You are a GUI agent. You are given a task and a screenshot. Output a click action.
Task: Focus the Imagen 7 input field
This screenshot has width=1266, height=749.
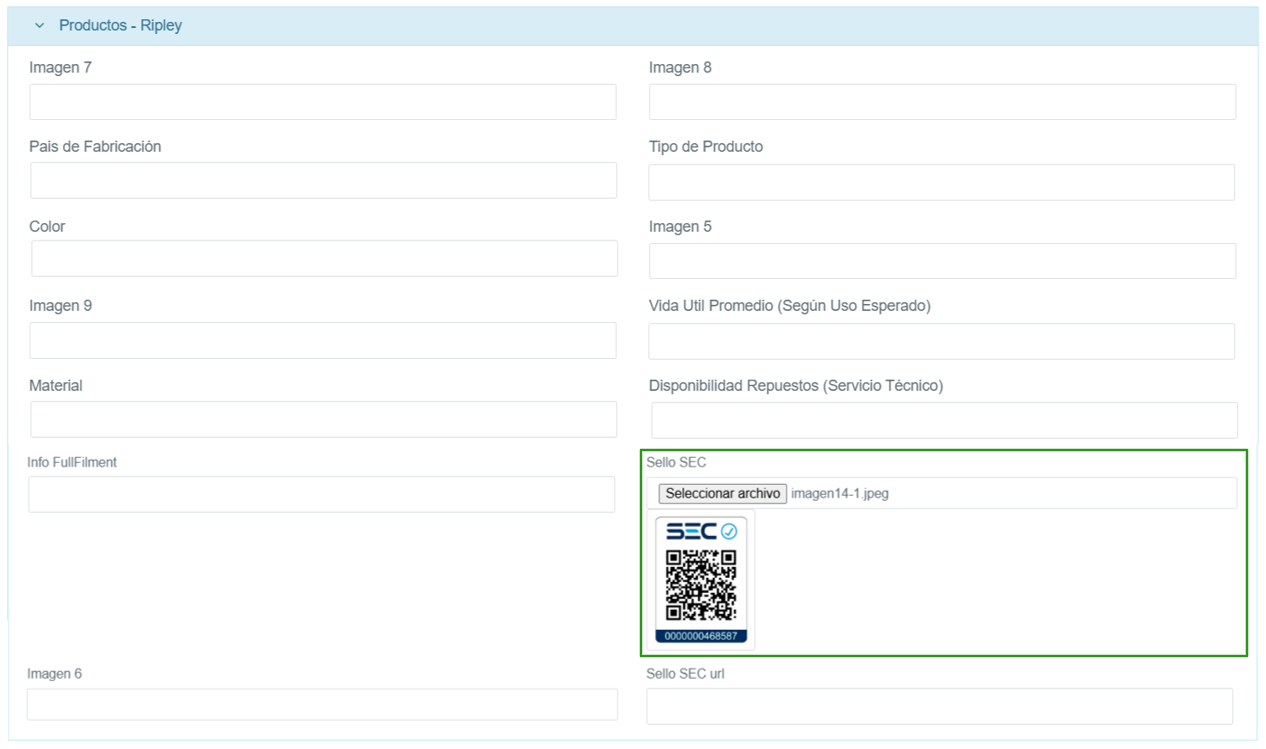pyautogui.click(x=323, y=102)
